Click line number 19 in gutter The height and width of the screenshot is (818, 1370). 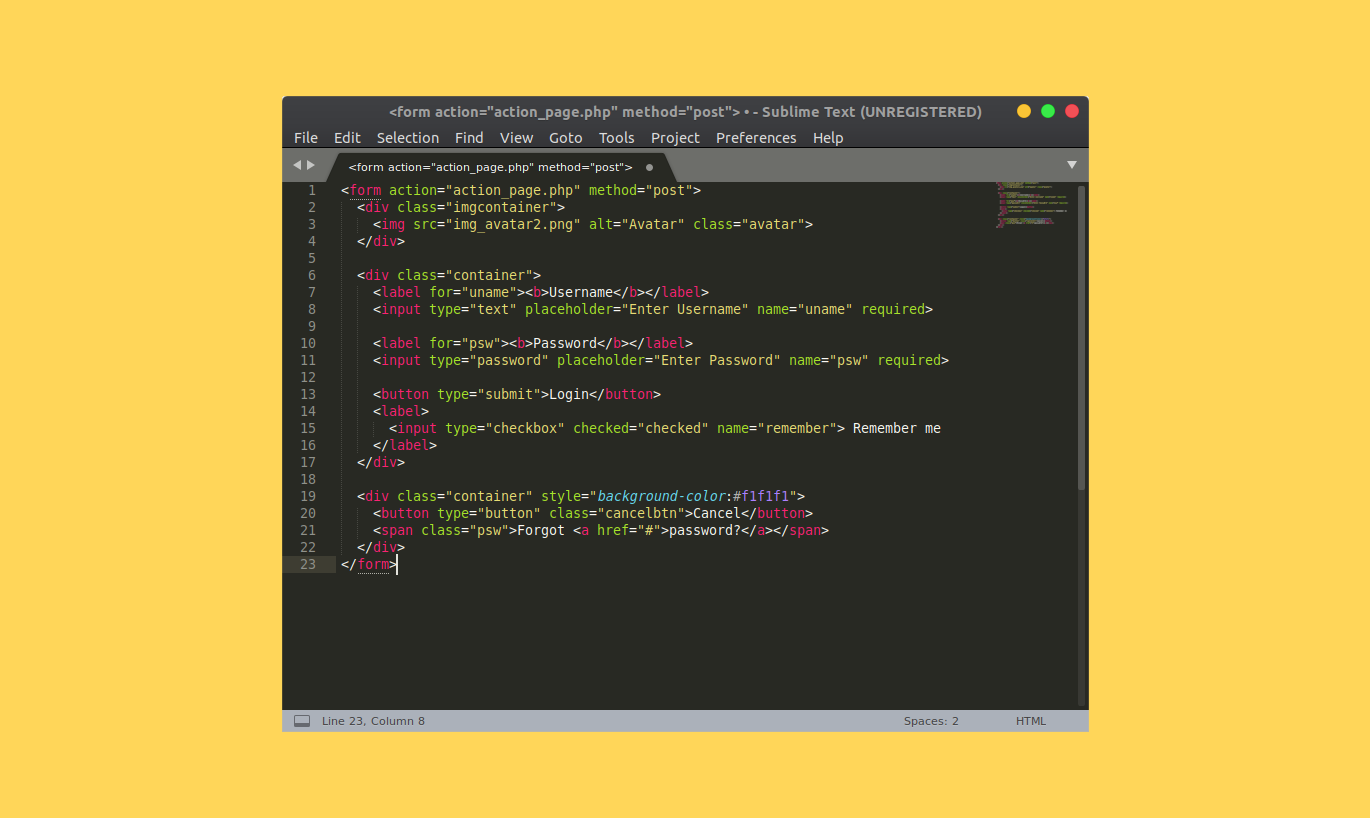[x=308, y=496]
